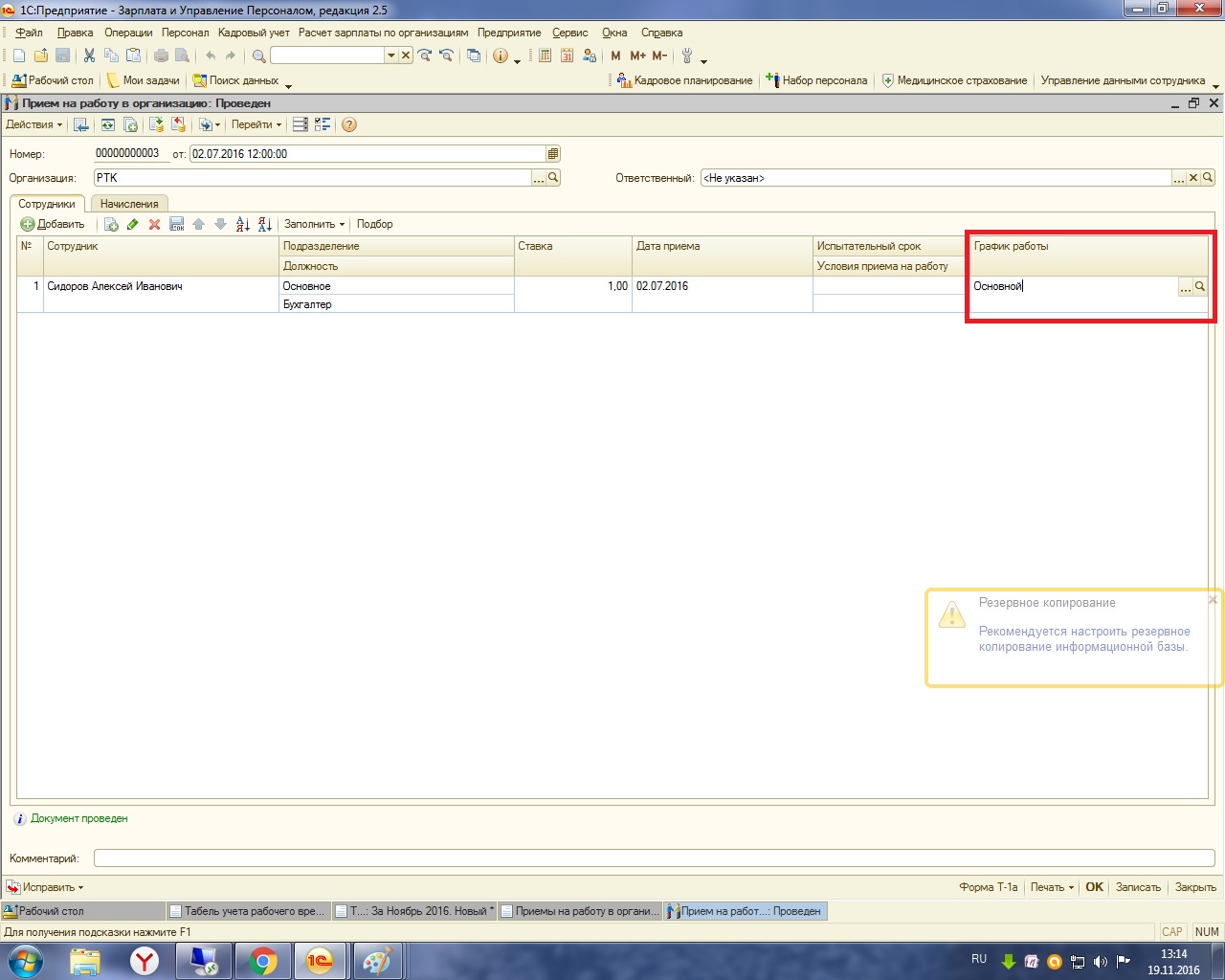
Task: Click the wrench service tools icon
Action: (x=687, y=56)
